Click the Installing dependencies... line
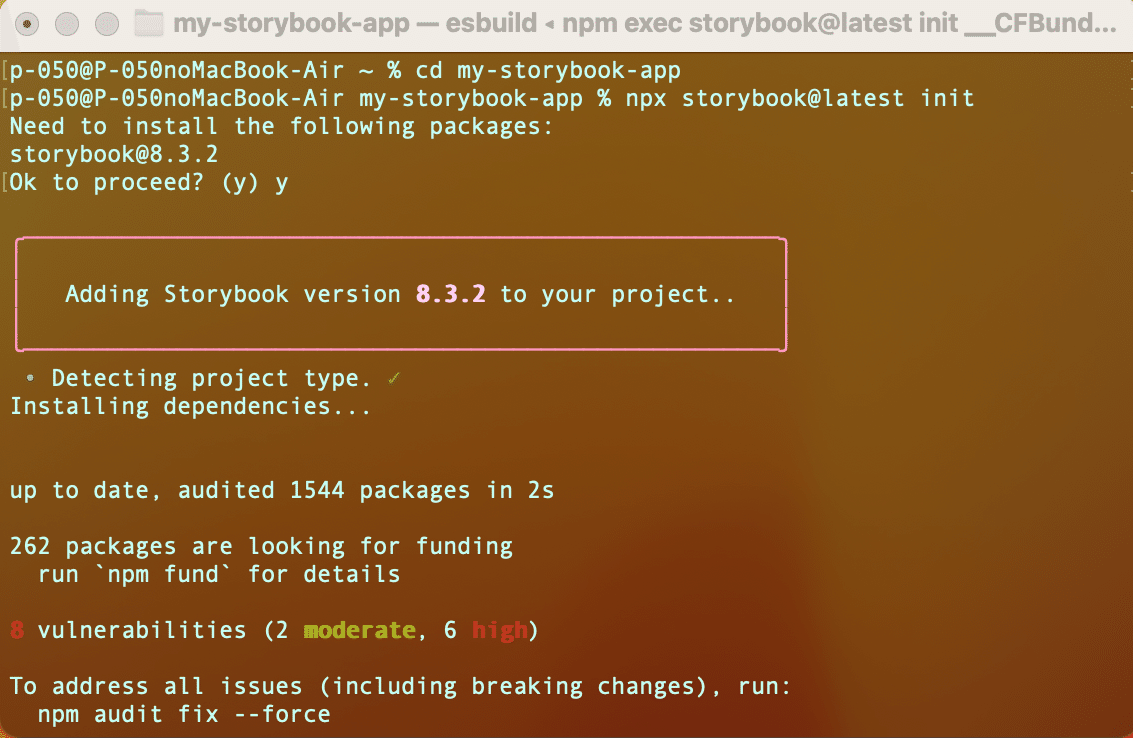Image resolution: width=1133 pixels, height=738 pixels. 190,406
